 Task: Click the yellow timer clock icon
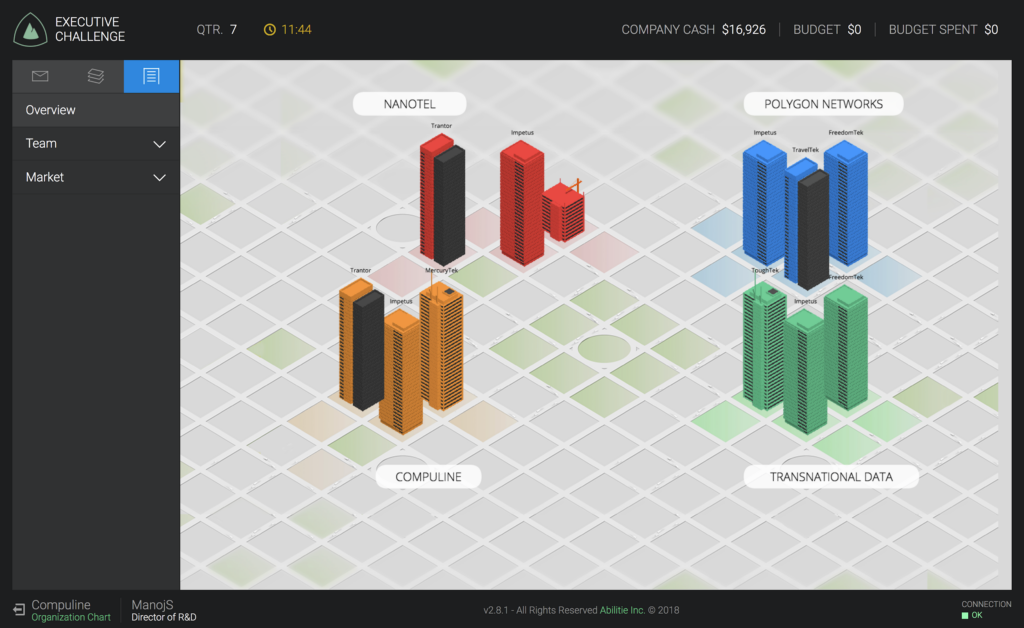coord(270,30)
